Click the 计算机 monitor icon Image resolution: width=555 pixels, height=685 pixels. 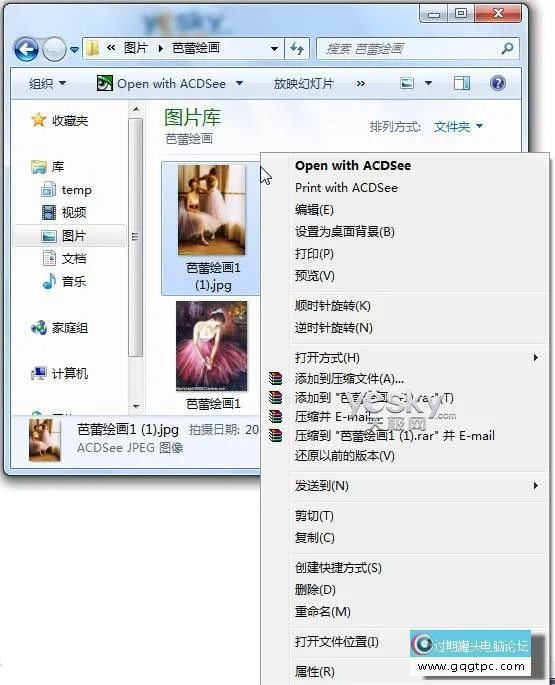point(39,373)
